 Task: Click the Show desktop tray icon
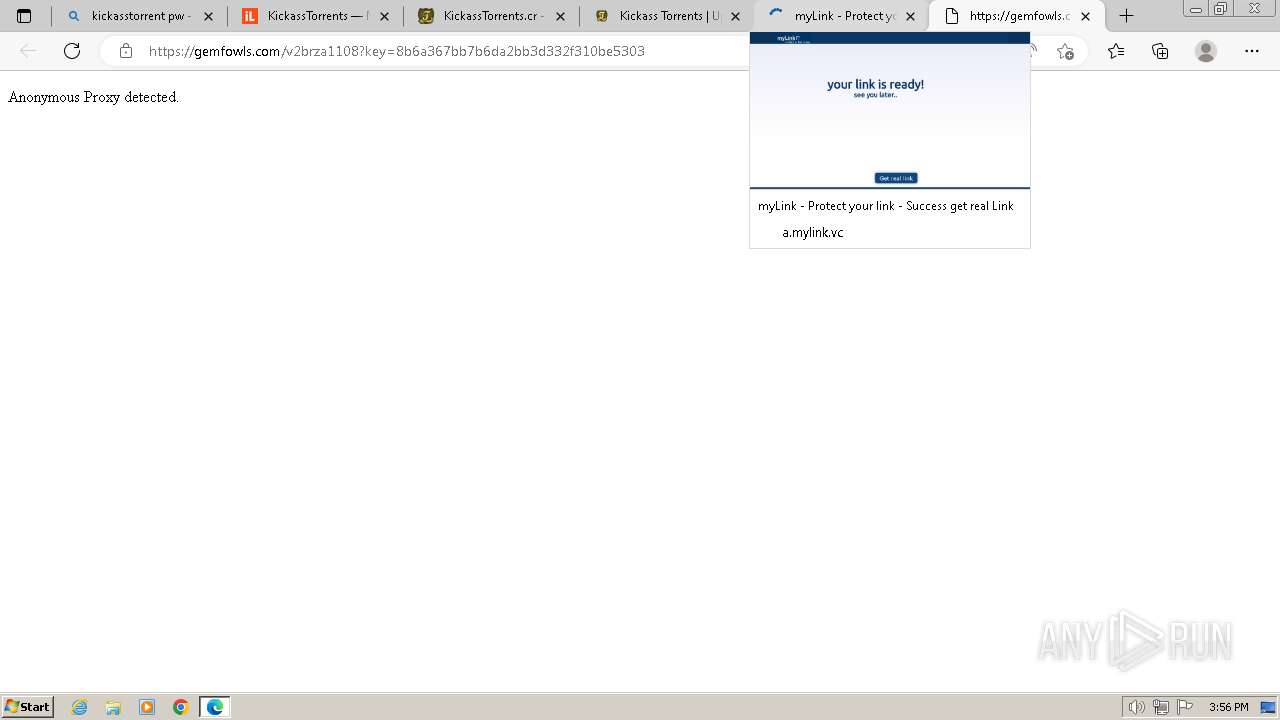(x=1268, y=707)
